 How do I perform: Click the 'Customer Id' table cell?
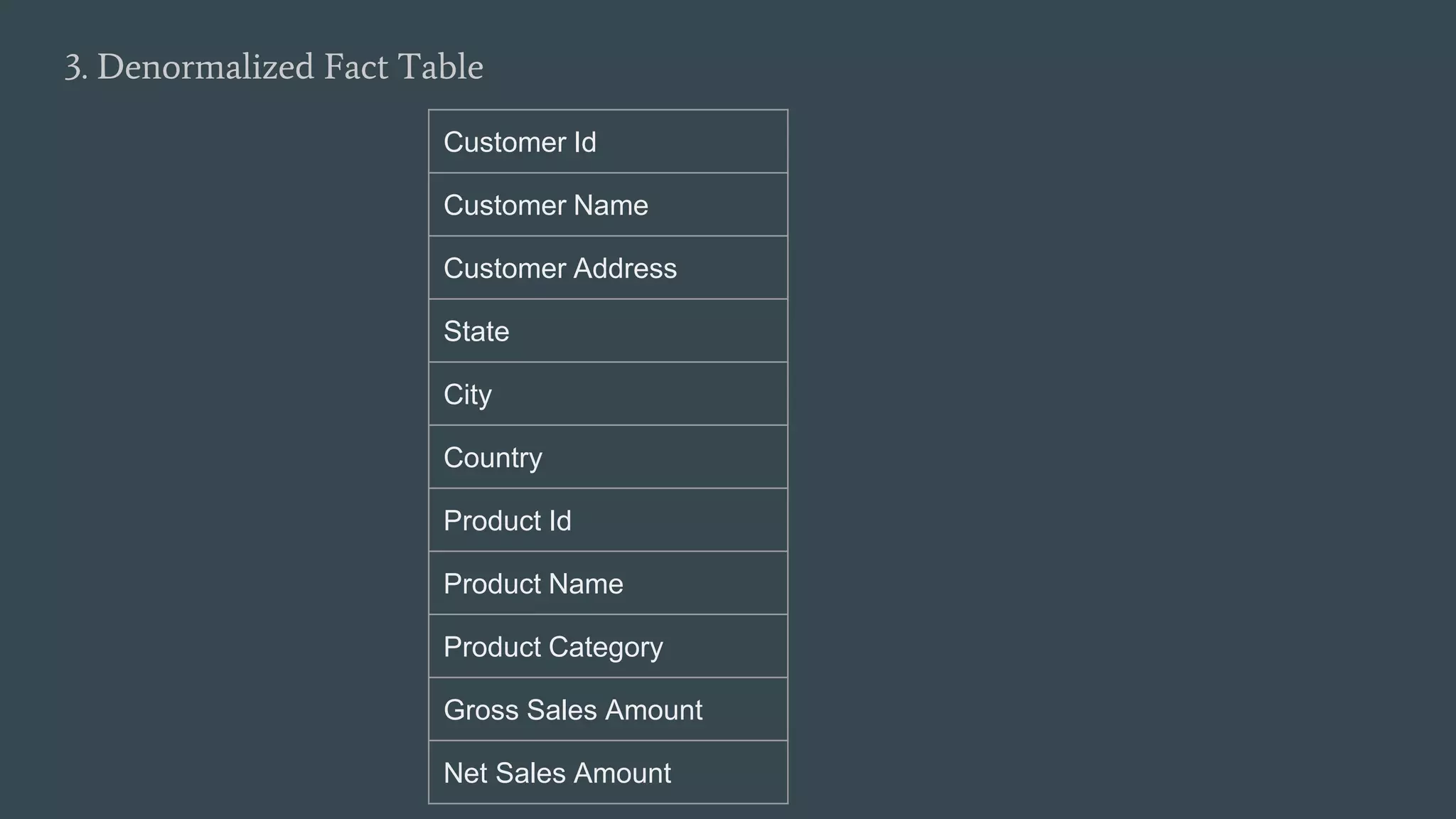(608, 141)
